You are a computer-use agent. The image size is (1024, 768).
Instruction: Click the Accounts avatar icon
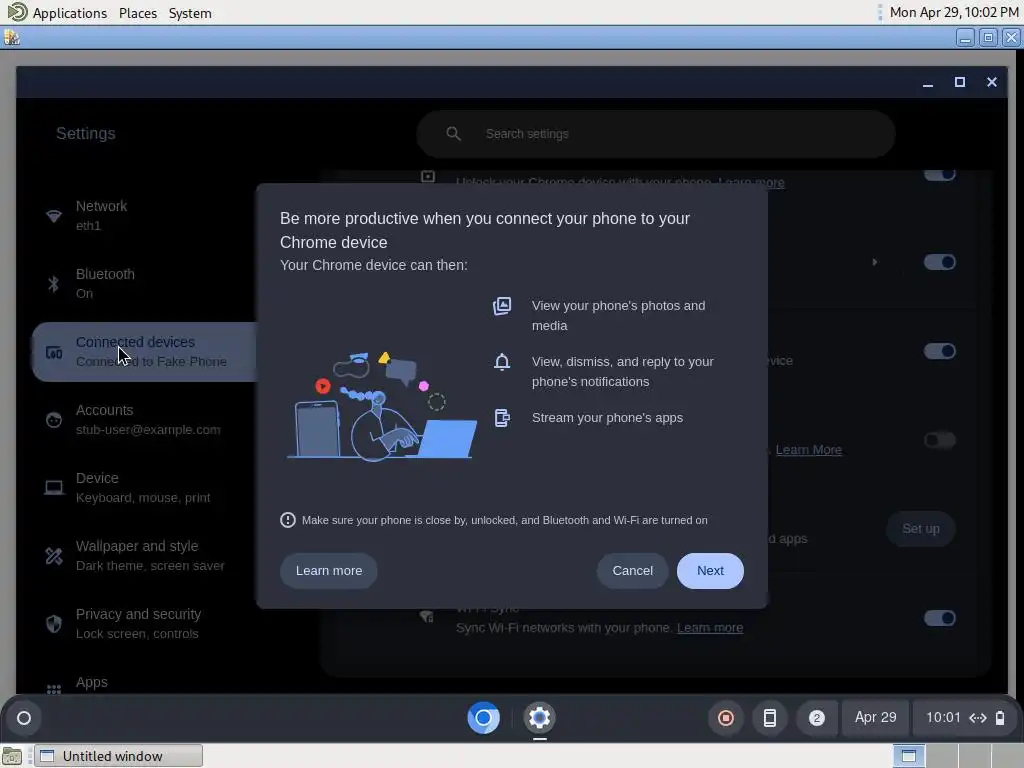54,420
